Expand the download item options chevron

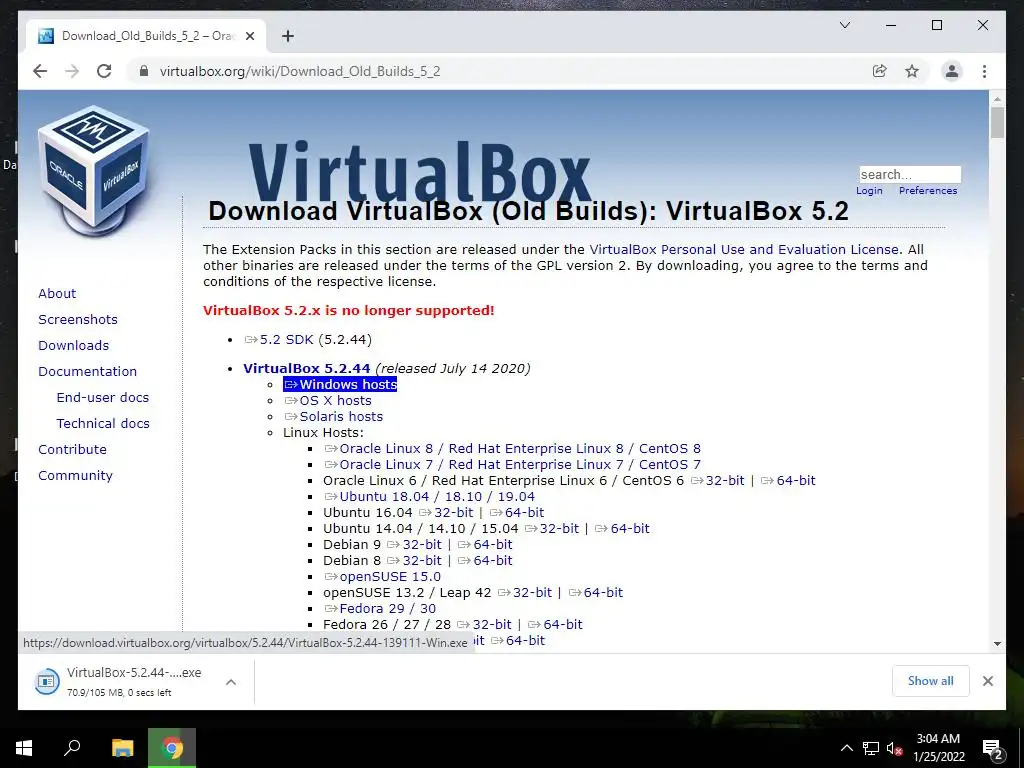pyautogui.click(x=231, y=682)
